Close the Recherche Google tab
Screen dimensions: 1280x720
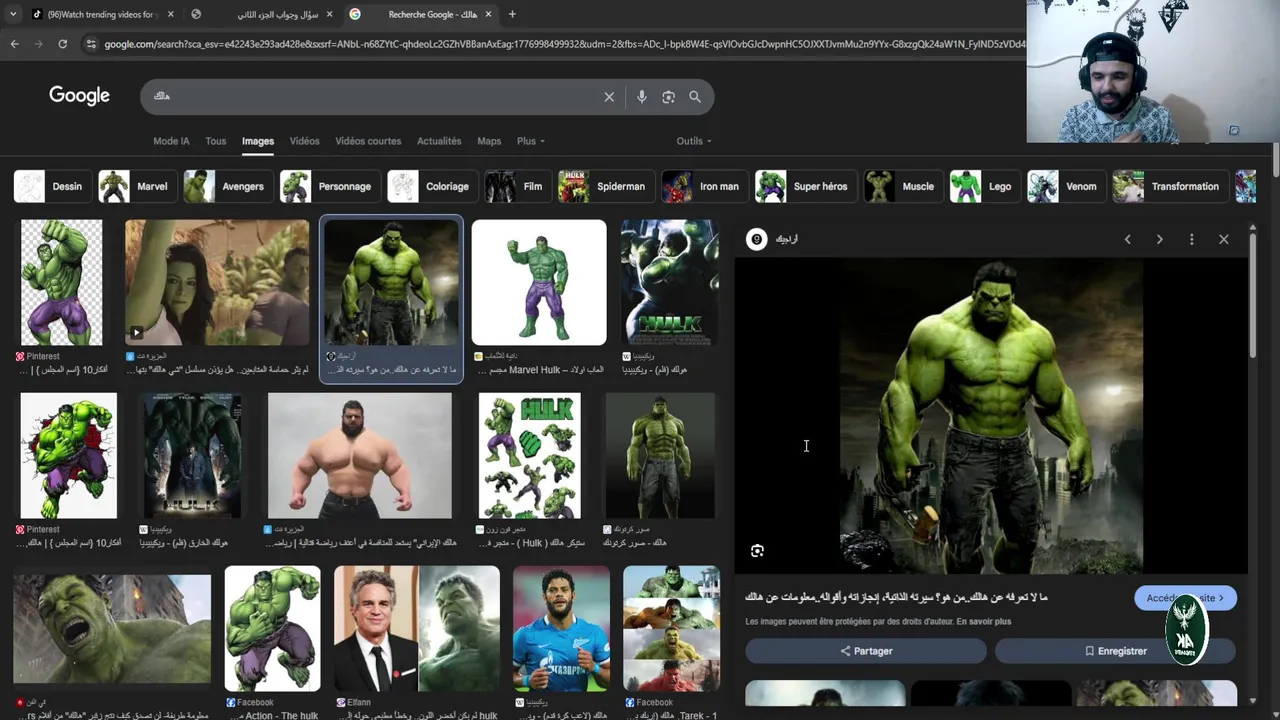click(489, 14)
